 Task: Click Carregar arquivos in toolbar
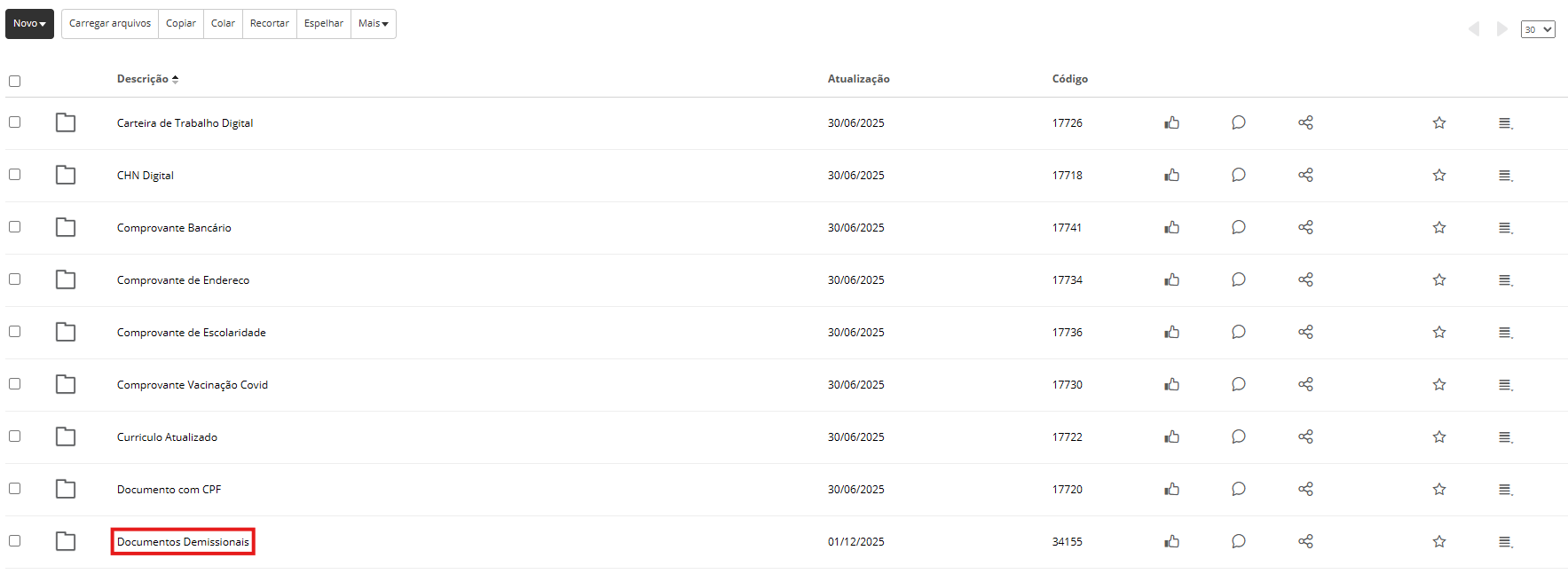coord(110,24)
